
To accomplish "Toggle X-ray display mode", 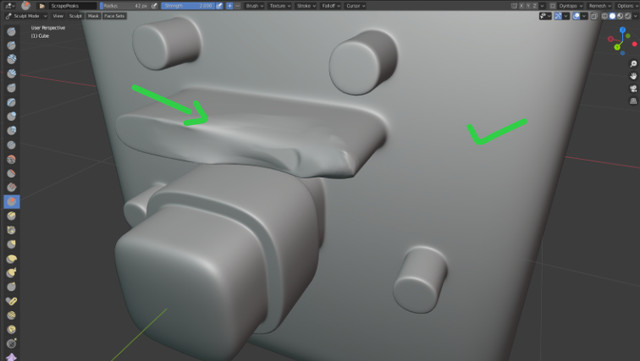I will [x=594, y=16].
